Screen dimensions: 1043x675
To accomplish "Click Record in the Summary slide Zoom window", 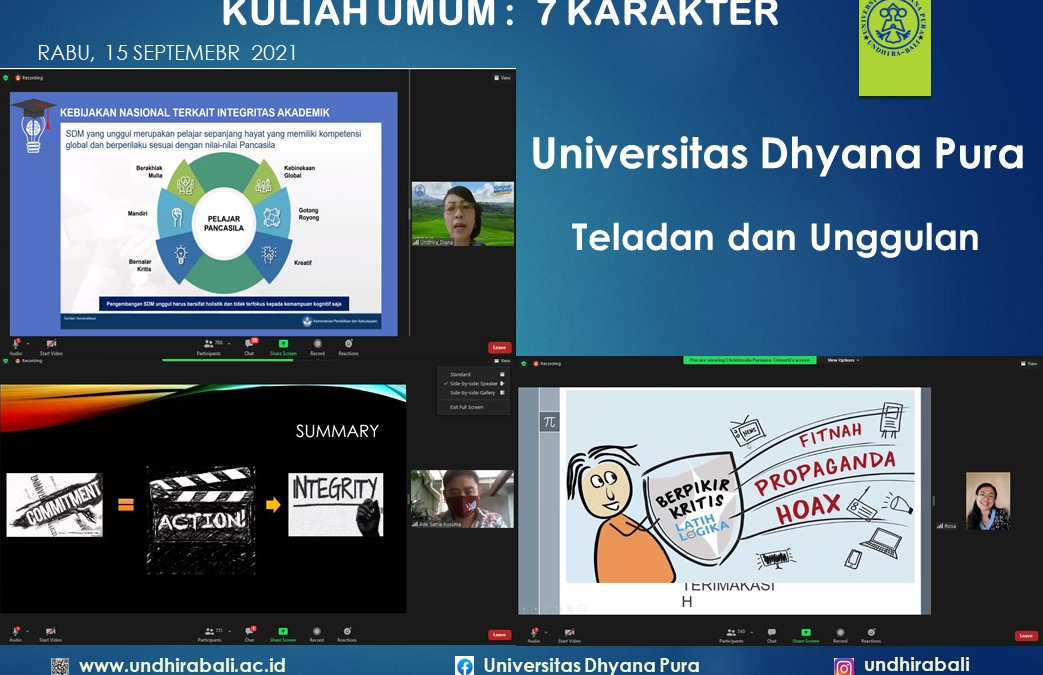I will 317,634.
